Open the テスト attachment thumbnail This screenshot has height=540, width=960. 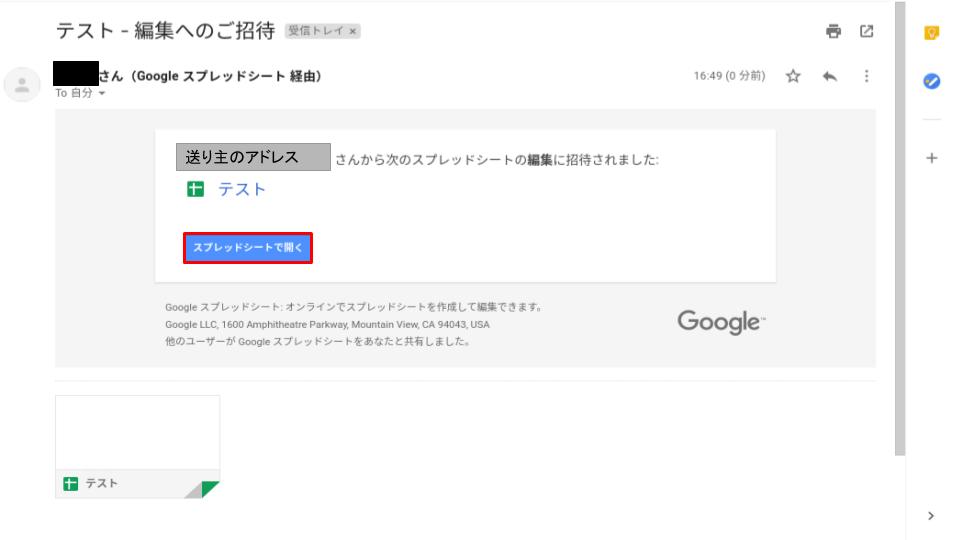point(138,447)
